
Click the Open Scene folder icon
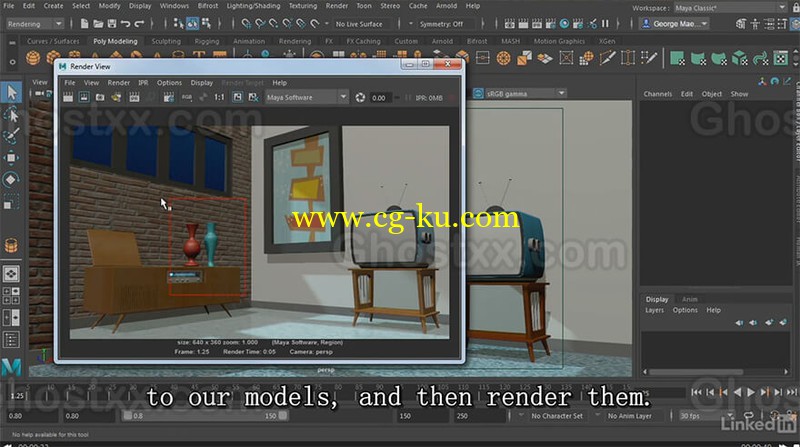coord(98,23)
